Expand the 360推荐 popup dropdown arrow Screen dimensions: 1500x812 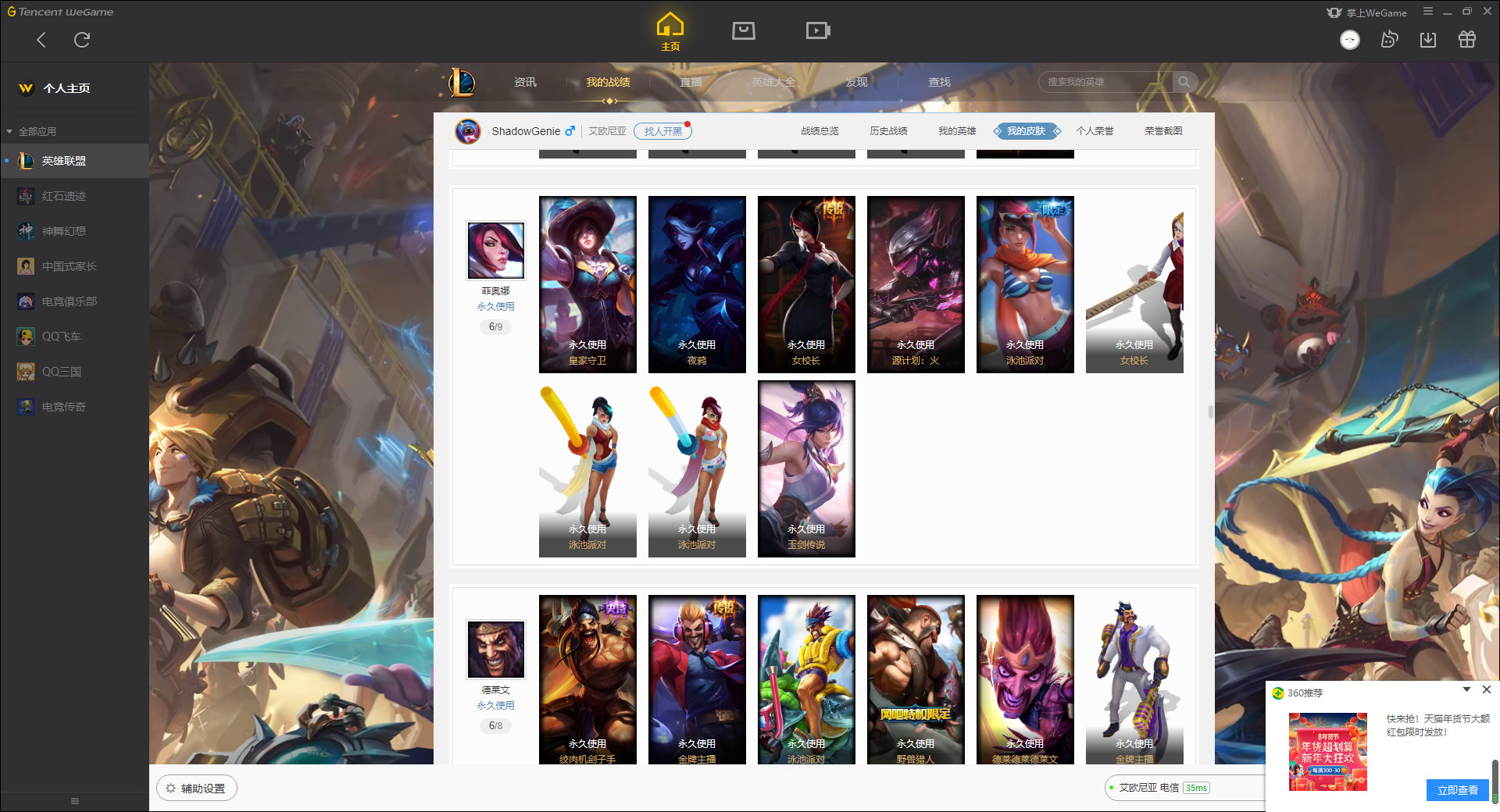tap(1466, 690)
